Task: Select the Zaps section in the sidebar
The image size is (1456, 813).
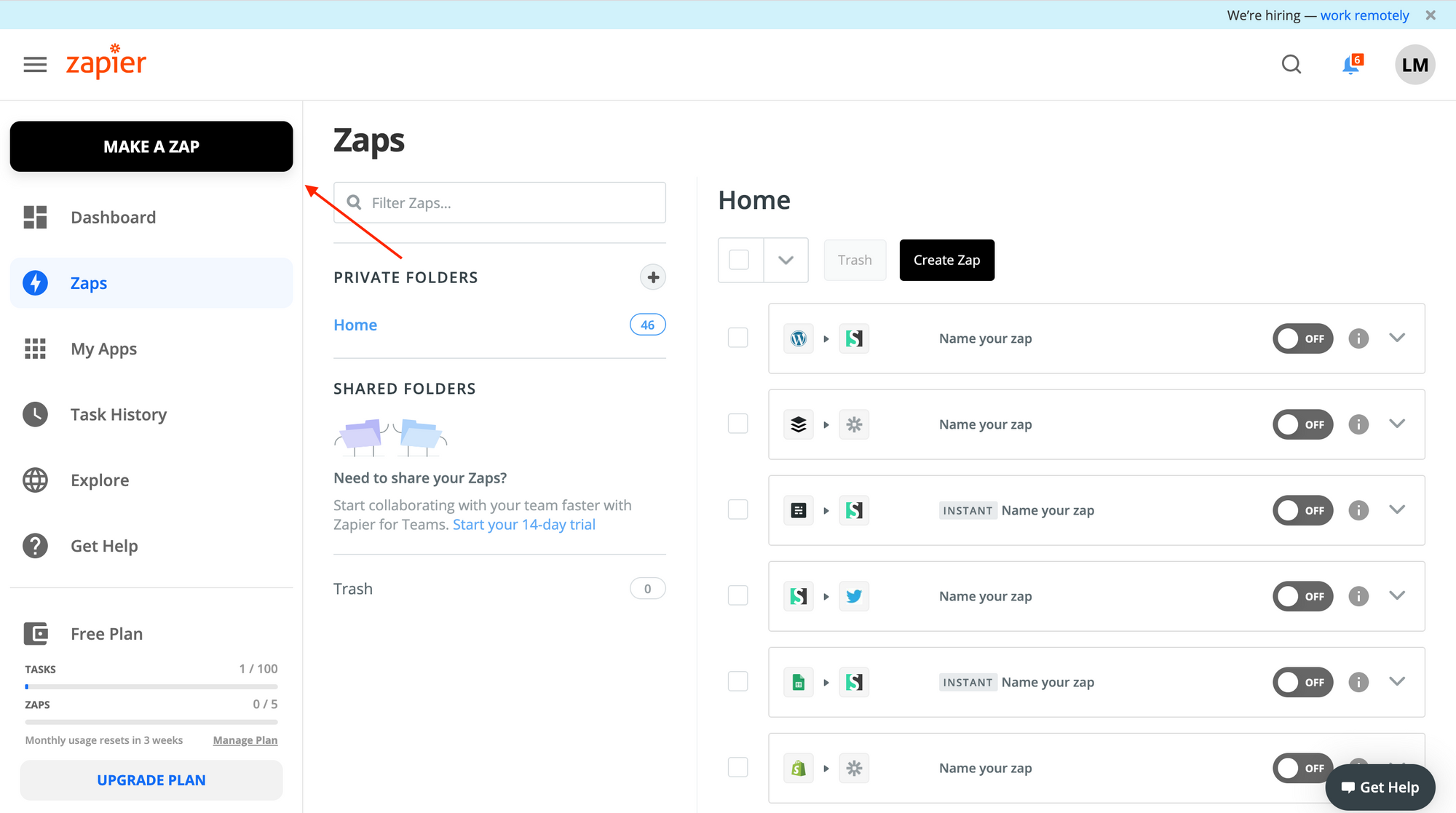Action: click(x=88, y=283)
